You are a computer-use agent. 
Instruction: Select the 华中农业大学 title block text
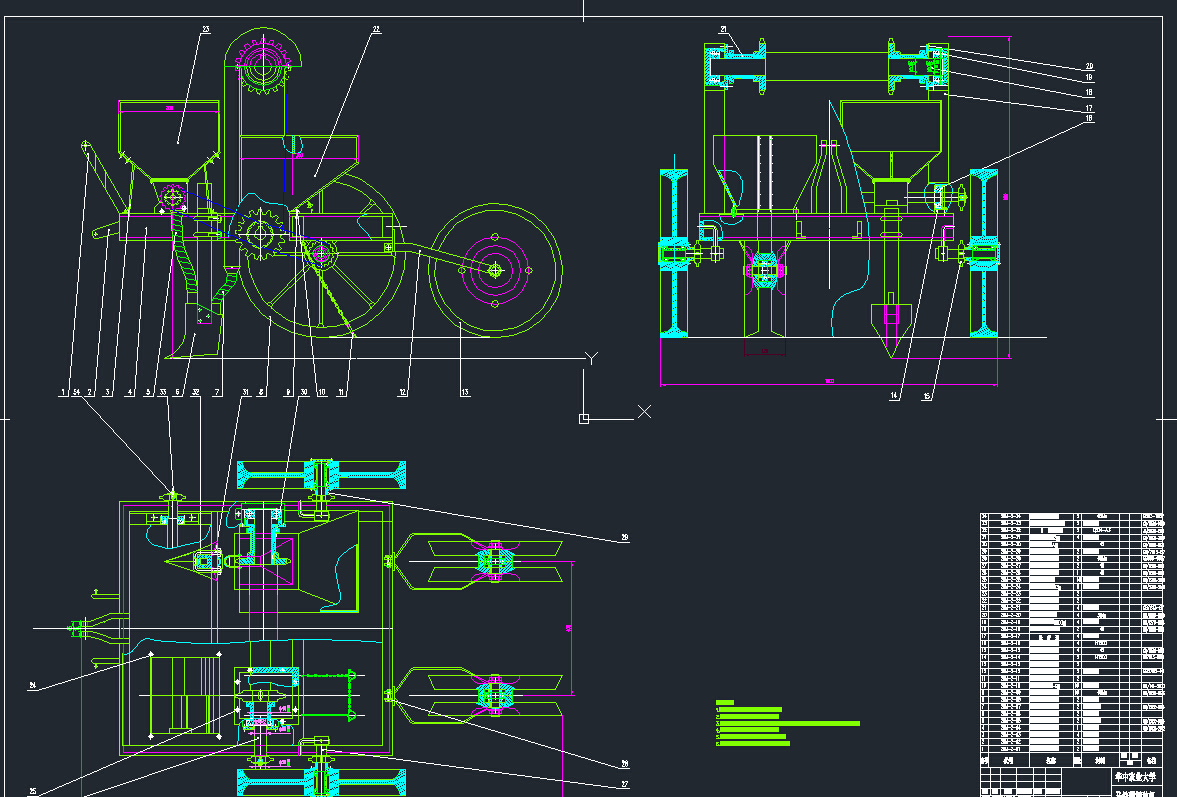pyautogui.click(x=1135, y=777)
